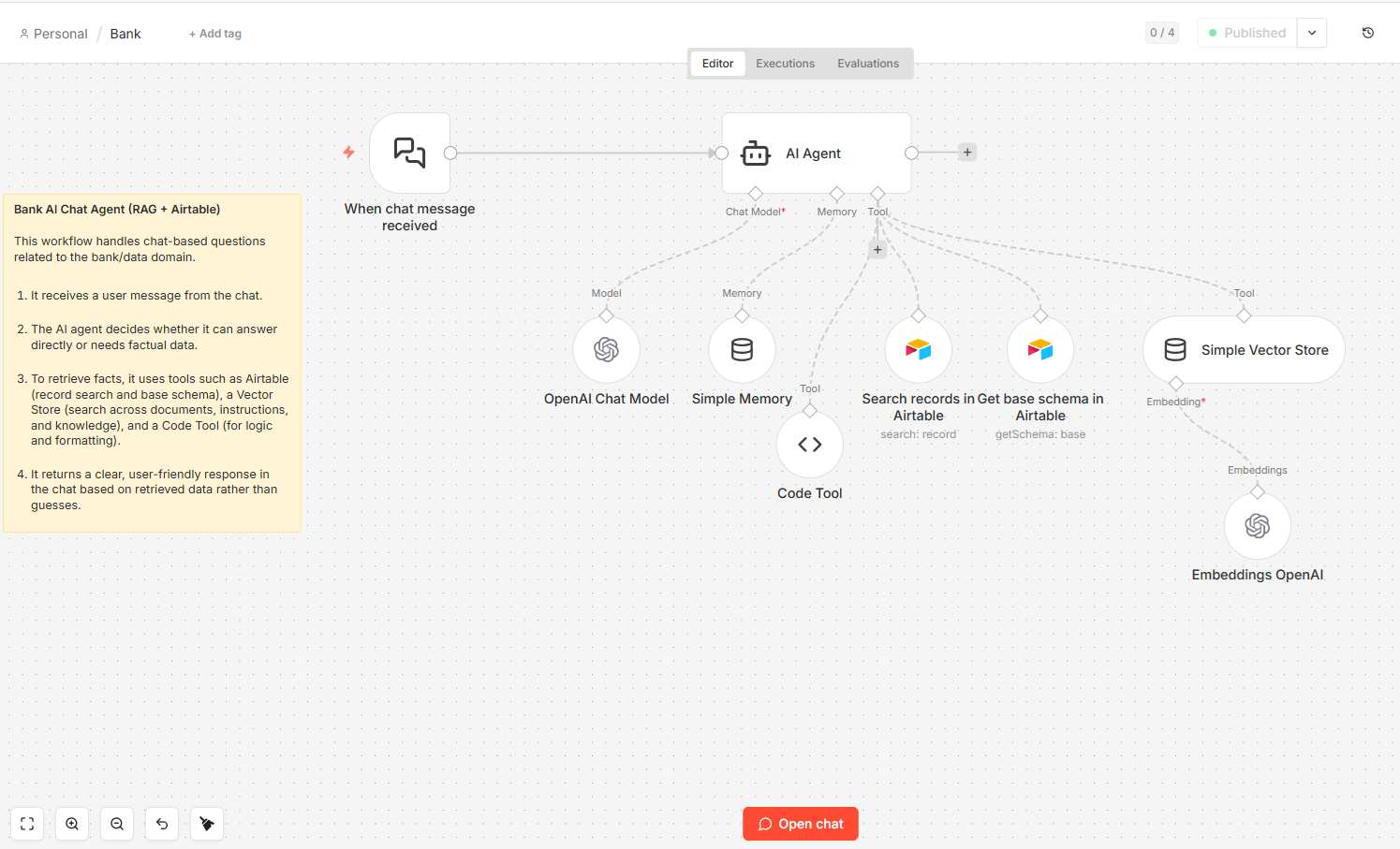
Task: Click the Open chat button
Action: [x=801, y=824]
